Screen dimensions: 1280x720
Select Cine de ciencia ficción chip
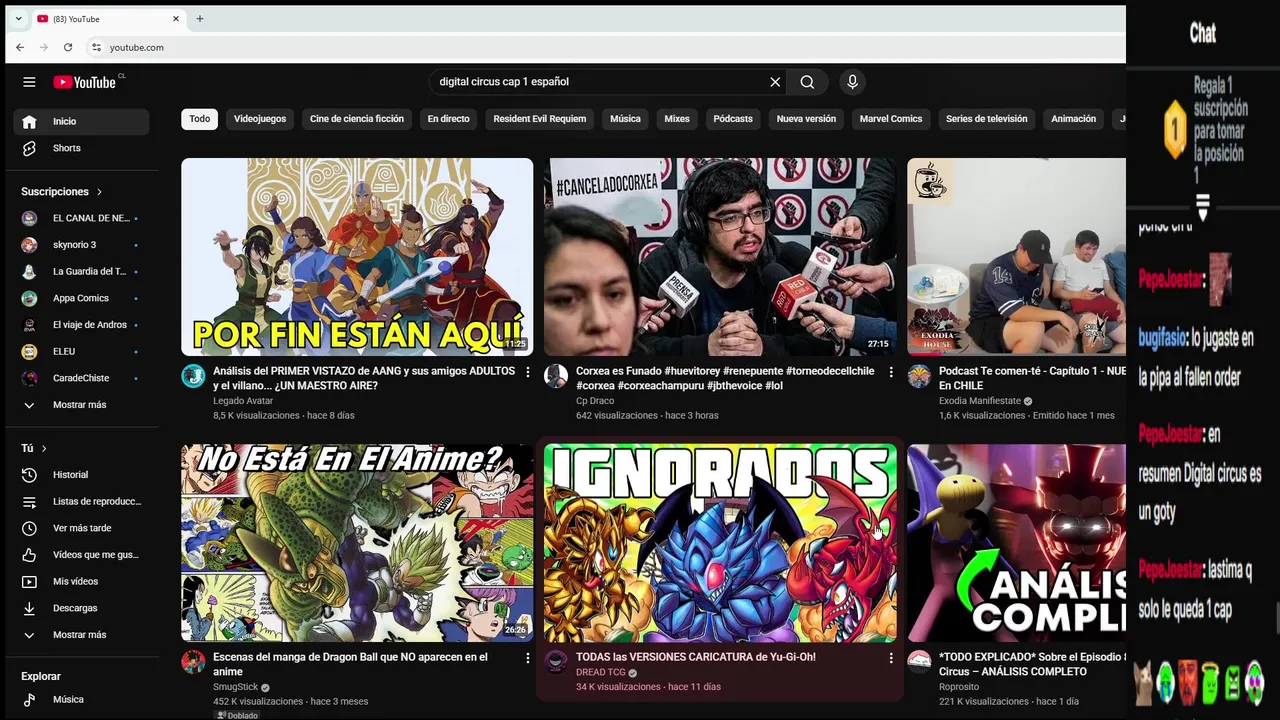click(357, 119)
